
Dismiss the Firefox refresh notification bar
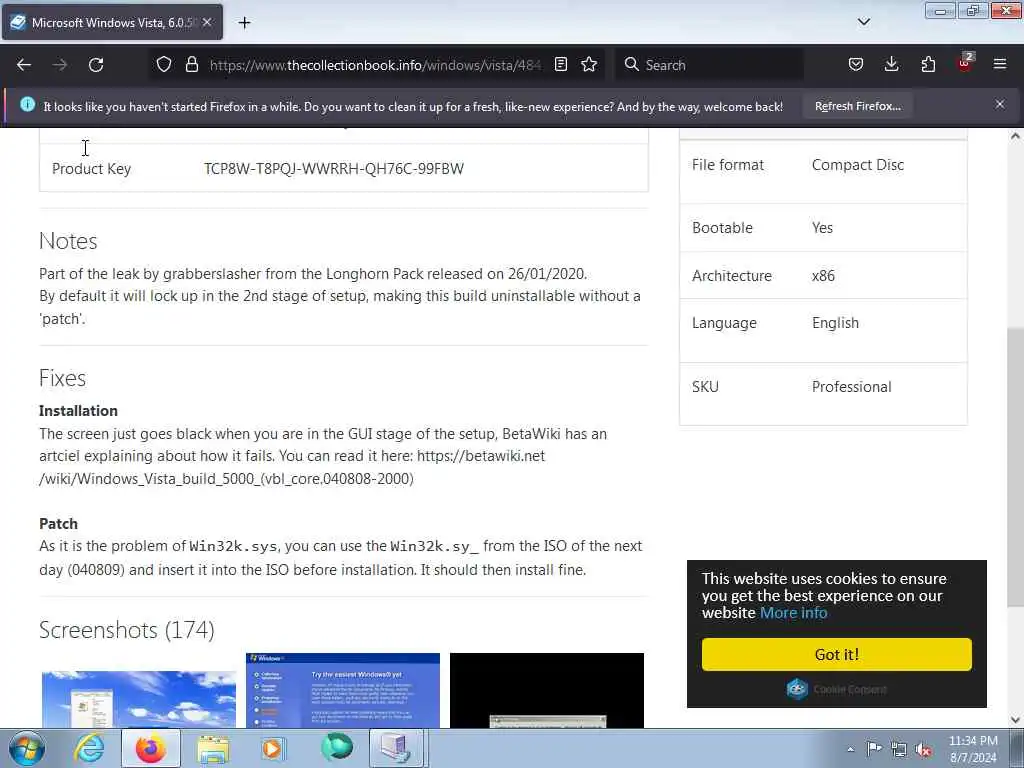pos(1000,104)
